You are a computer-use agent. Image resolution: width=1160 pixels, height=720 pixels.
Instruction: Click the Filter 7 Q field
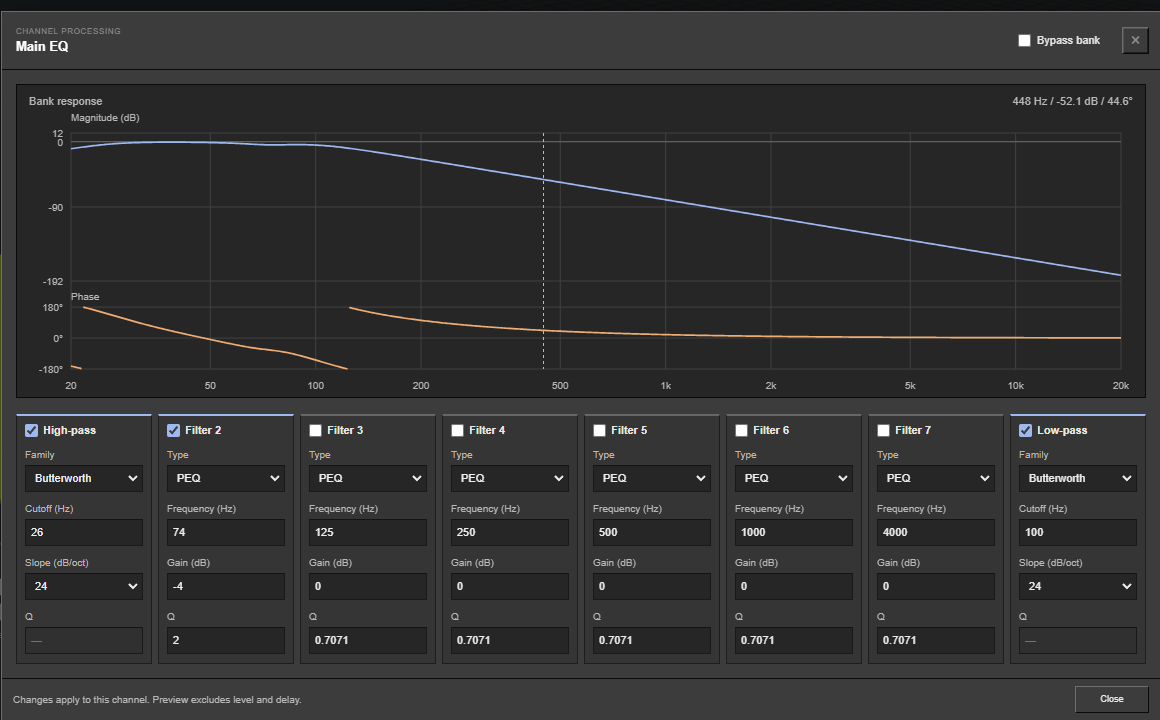click(x=936, y=640)
